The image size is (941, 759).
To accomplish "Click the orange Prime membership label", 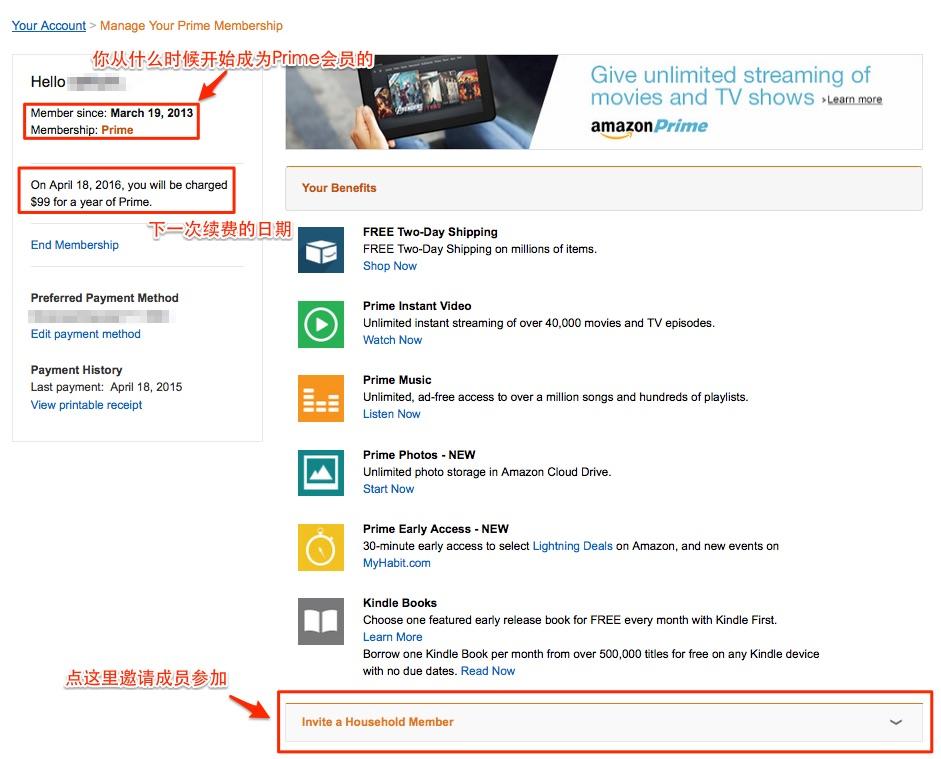I will (117, 130).
